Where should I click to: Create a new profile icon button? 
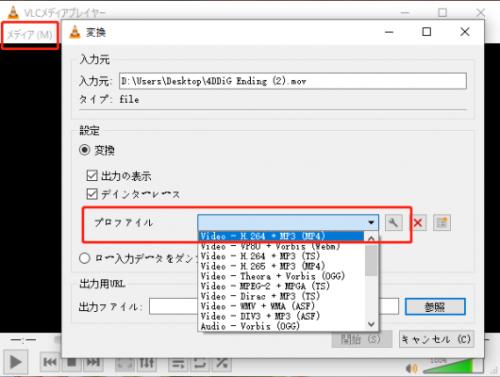click(442, 223)
